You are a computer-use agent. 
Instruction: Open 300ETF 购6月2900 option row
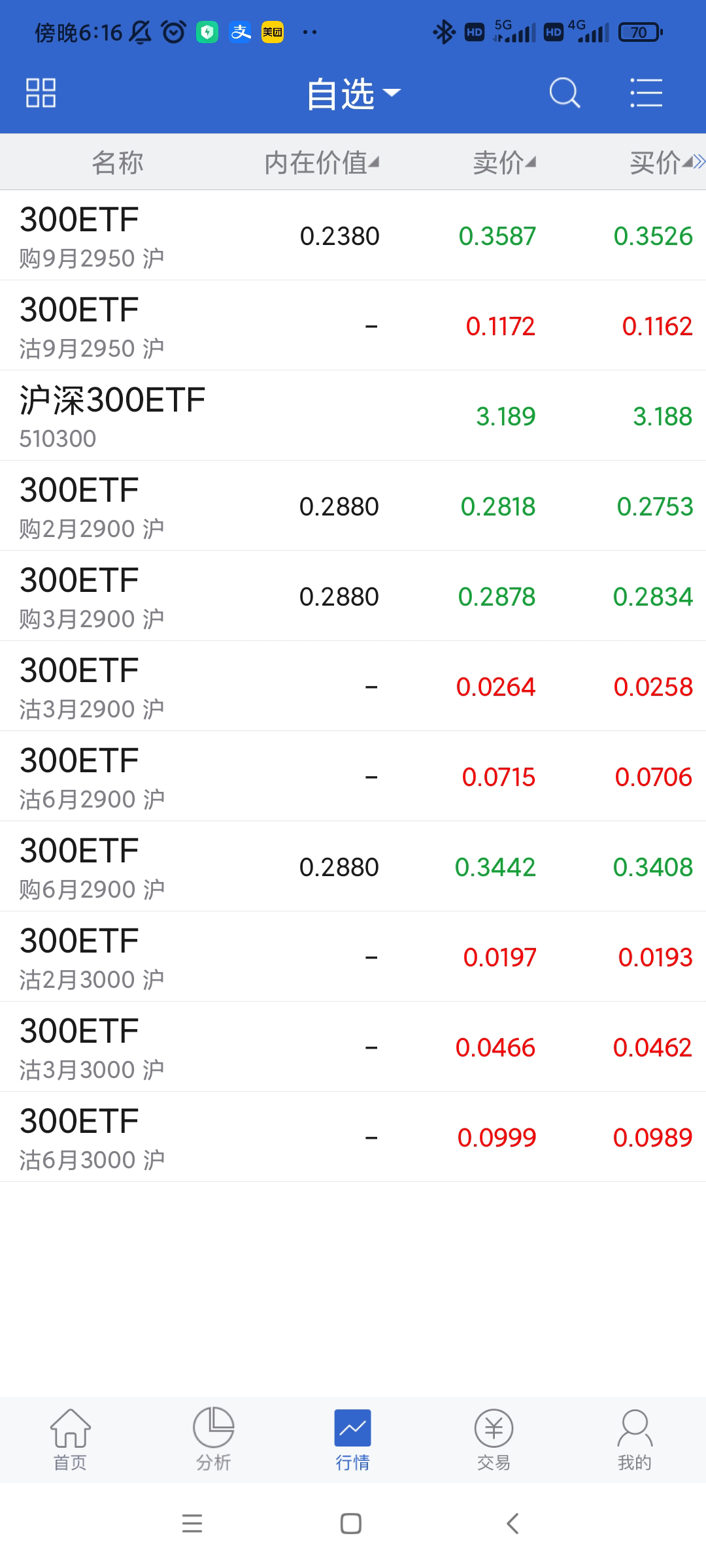353,867
